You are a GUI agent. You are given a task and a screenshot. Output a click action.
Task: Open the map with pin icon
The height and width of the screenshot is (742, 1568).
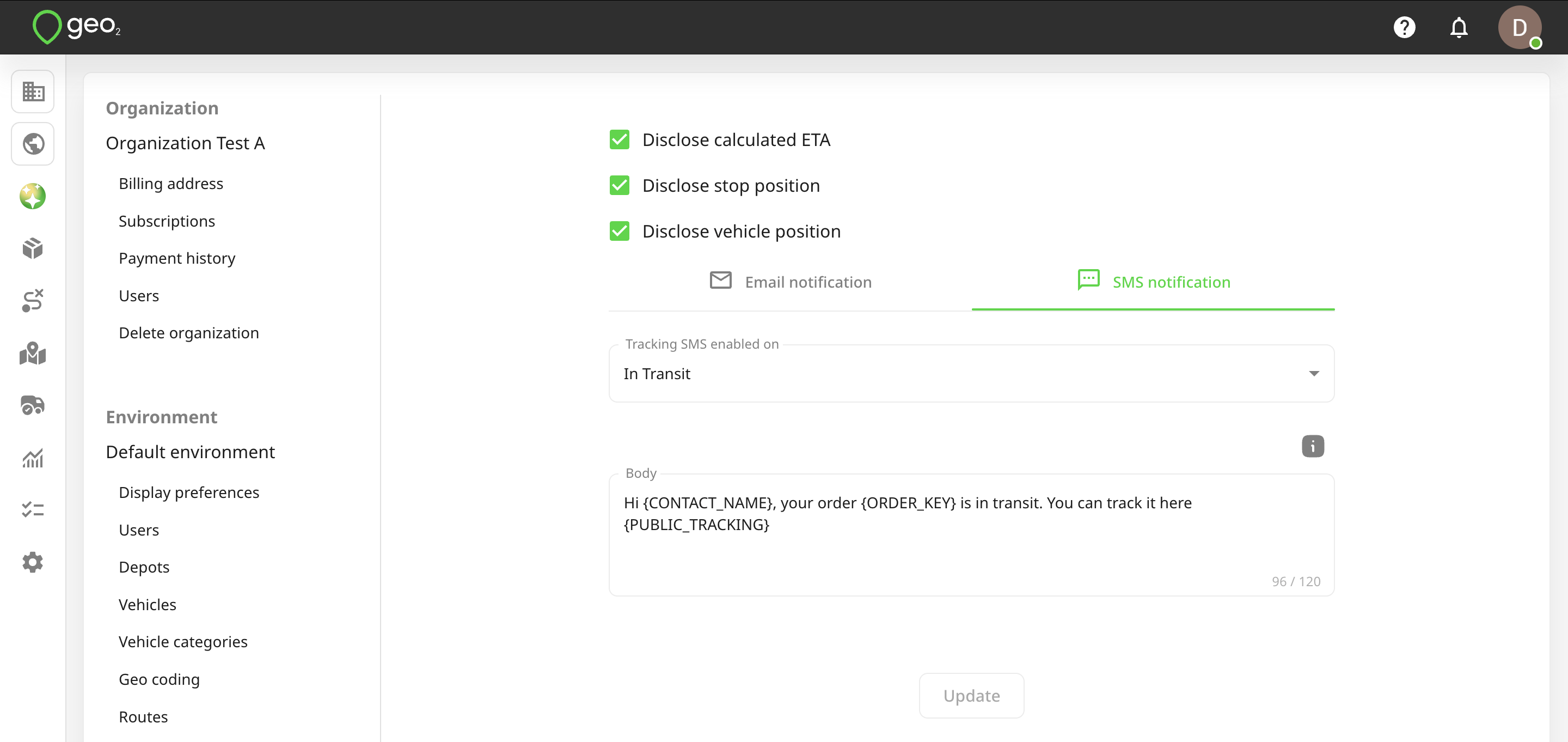tap(33, 354)
